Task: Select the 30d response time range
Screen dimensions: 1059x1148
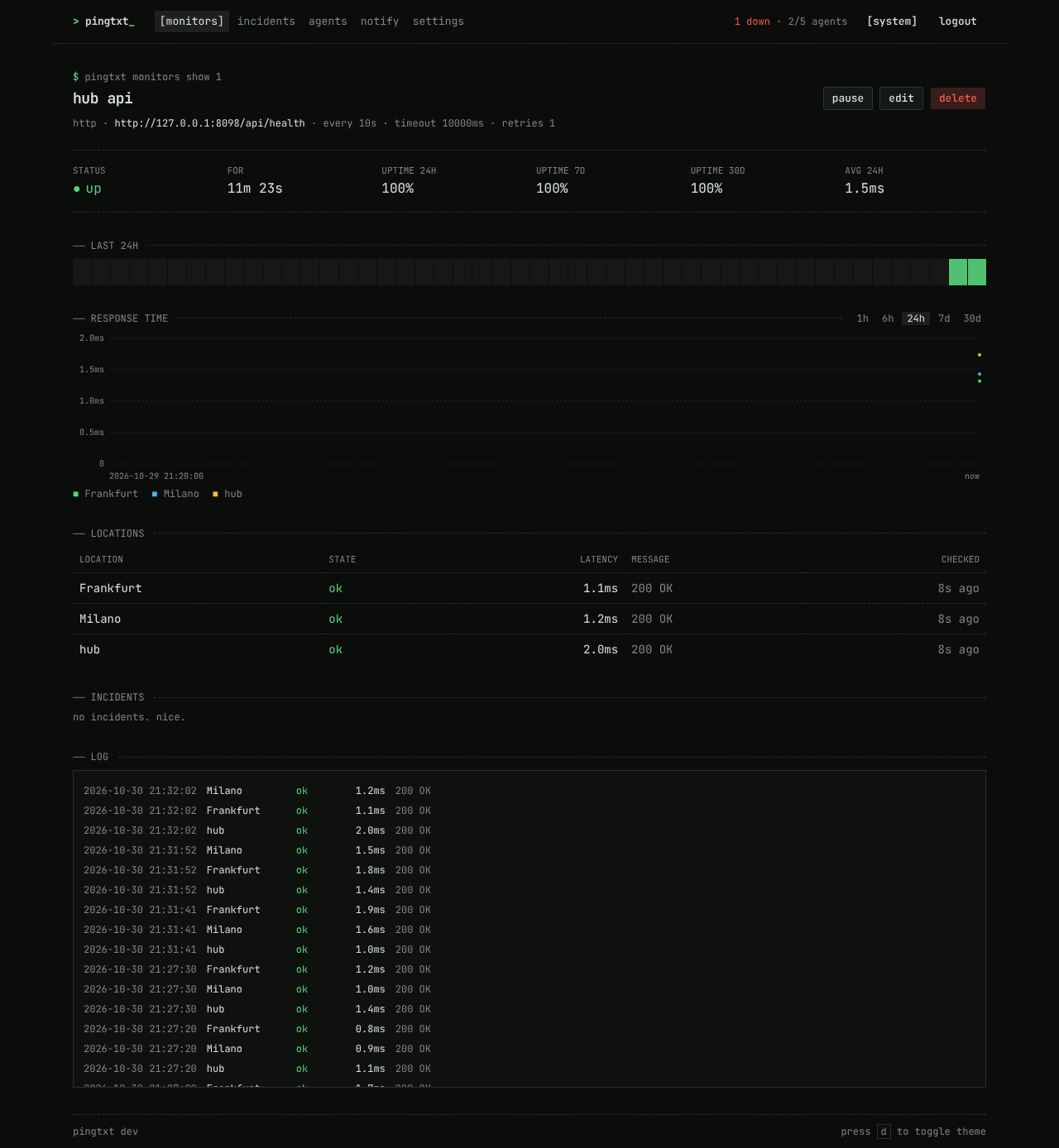Action: tap(972, 318)
